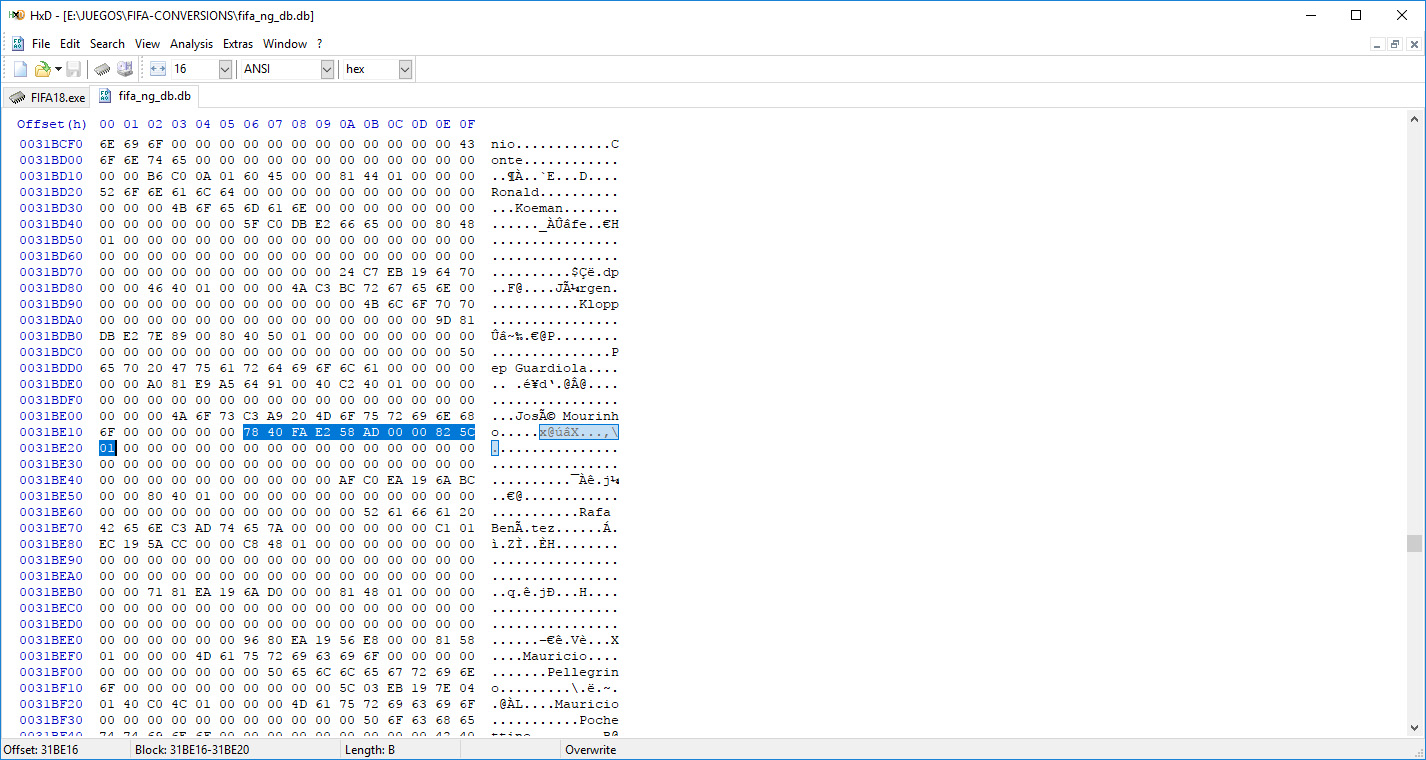Click the 'Rafa' text in decoded column
1426x760 pixels.
click(x=594, y=512)
